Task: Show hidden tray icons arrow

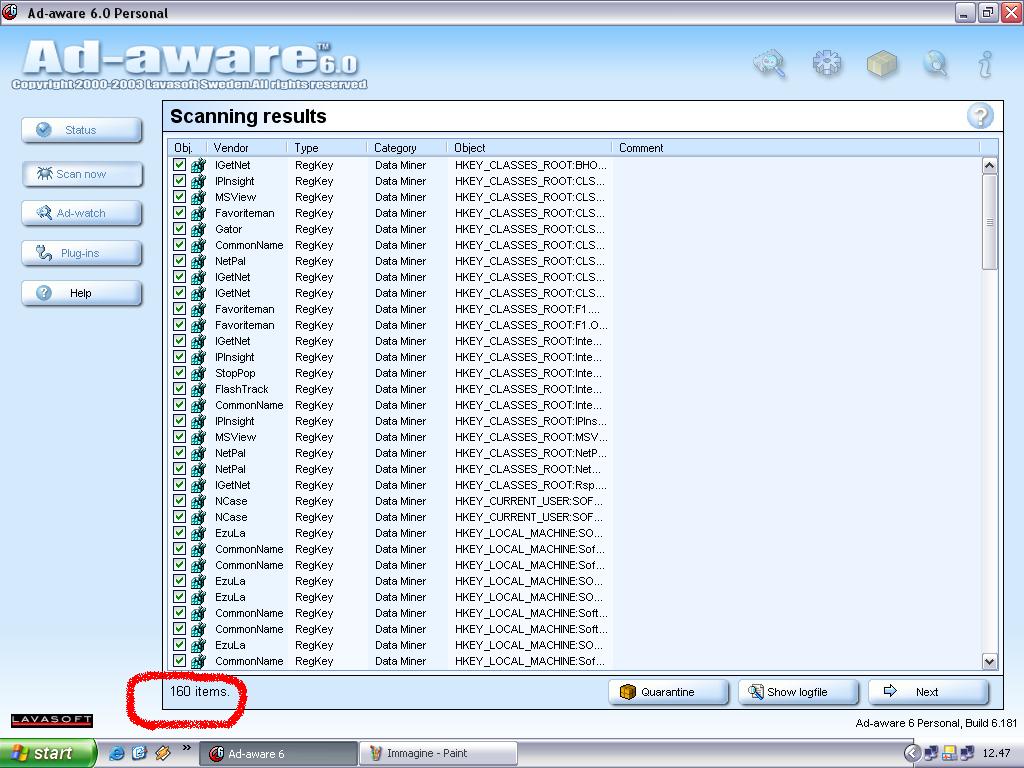Action: 912,753
